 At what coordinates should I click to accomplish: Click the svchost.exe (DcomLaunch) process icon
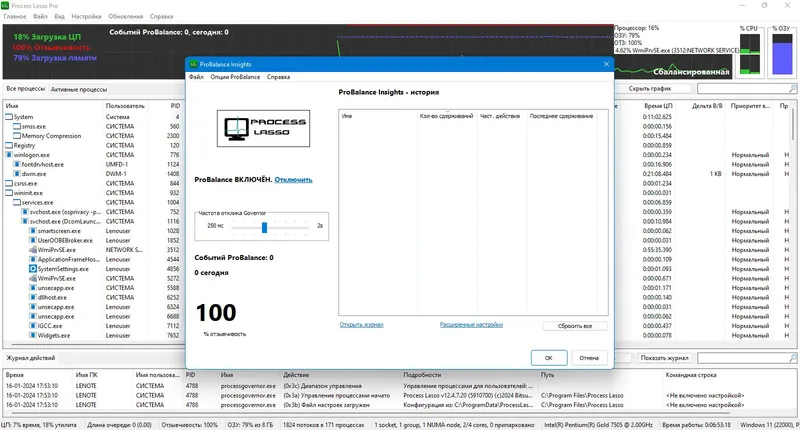[x=25, y=221]
